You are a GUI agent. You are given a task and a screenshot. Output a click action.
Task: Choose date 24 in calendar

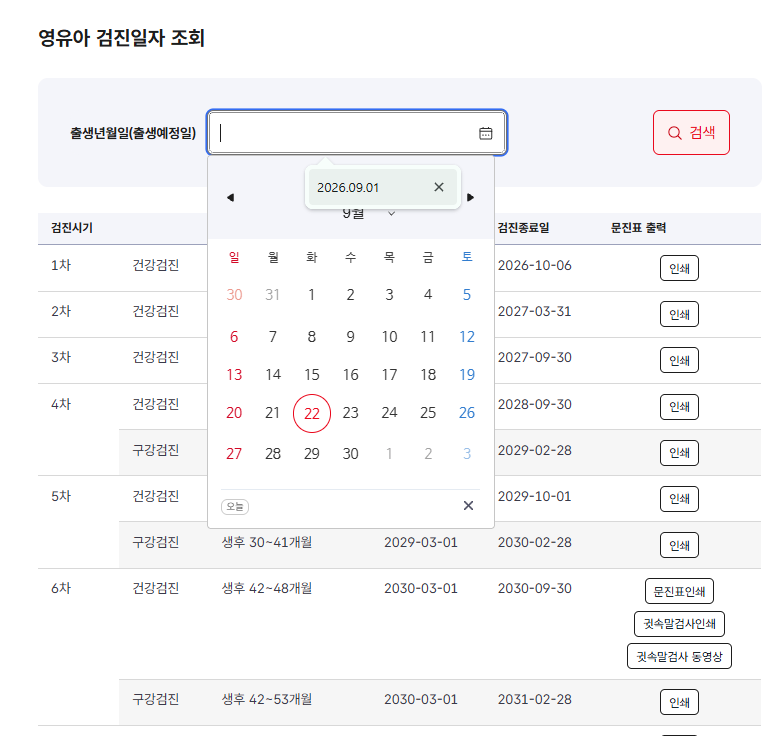[389, 413]
